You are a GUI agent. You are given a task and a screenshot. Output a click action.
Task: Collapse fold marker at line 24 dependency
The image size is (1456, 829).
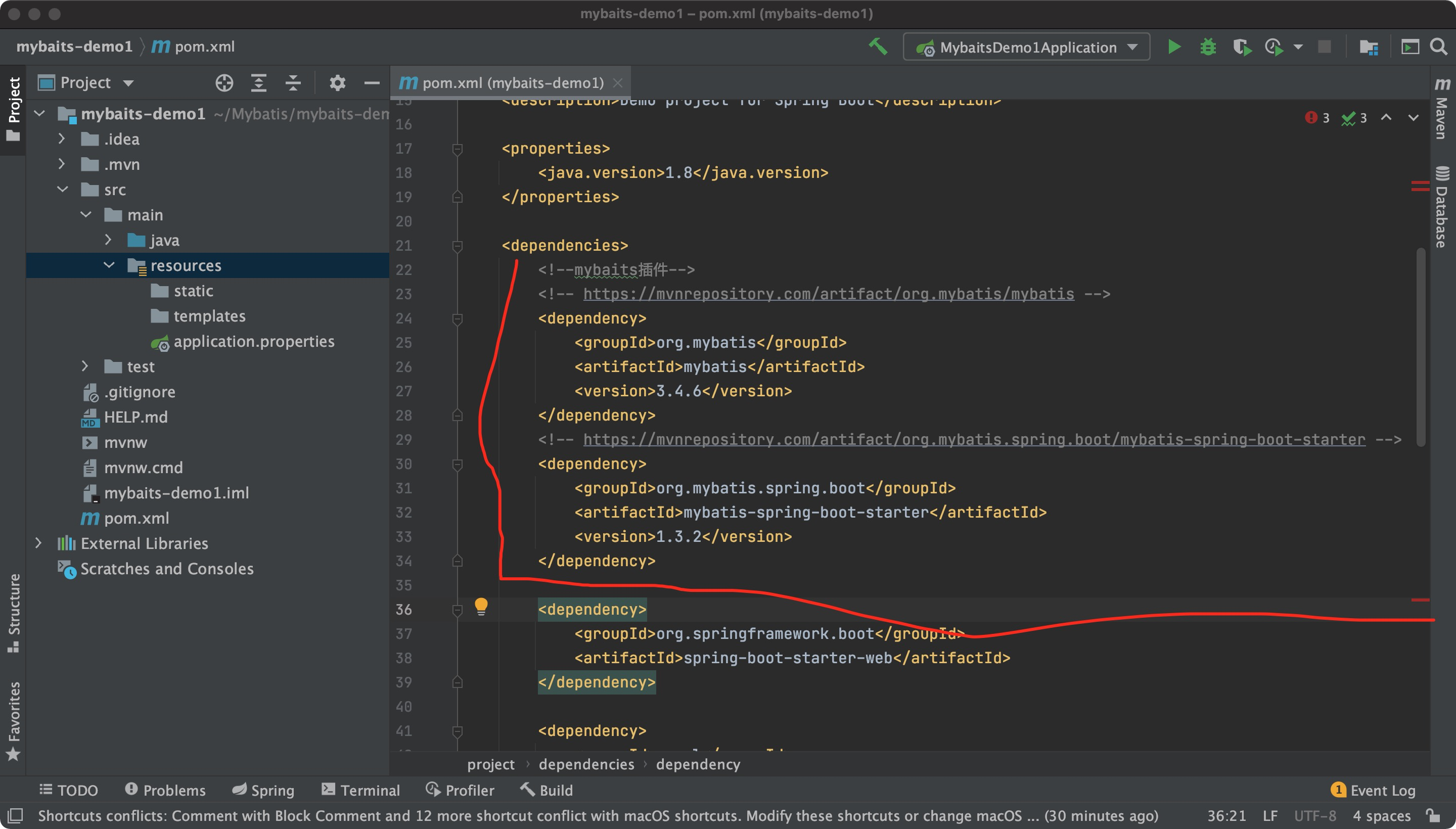pyautogui.click(x=457, y=319)
